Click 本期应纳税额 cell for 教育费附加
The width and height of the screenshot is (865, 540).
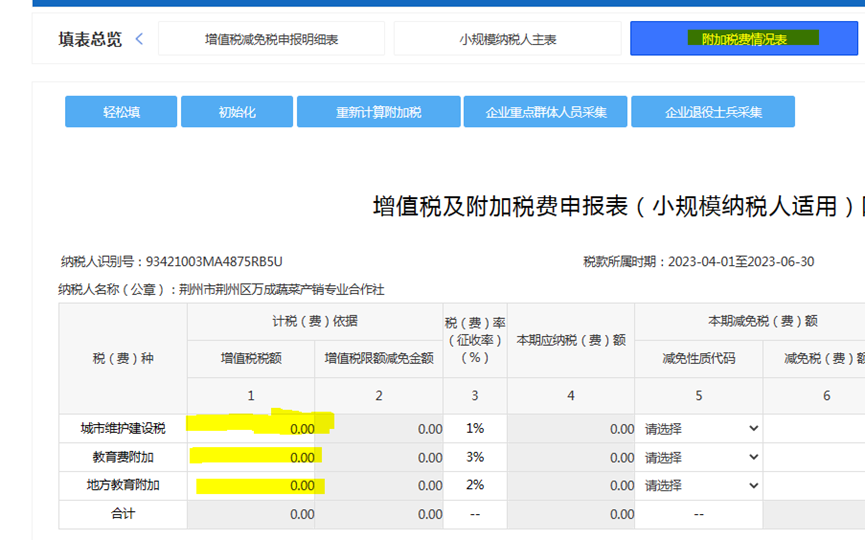(571, 457)
